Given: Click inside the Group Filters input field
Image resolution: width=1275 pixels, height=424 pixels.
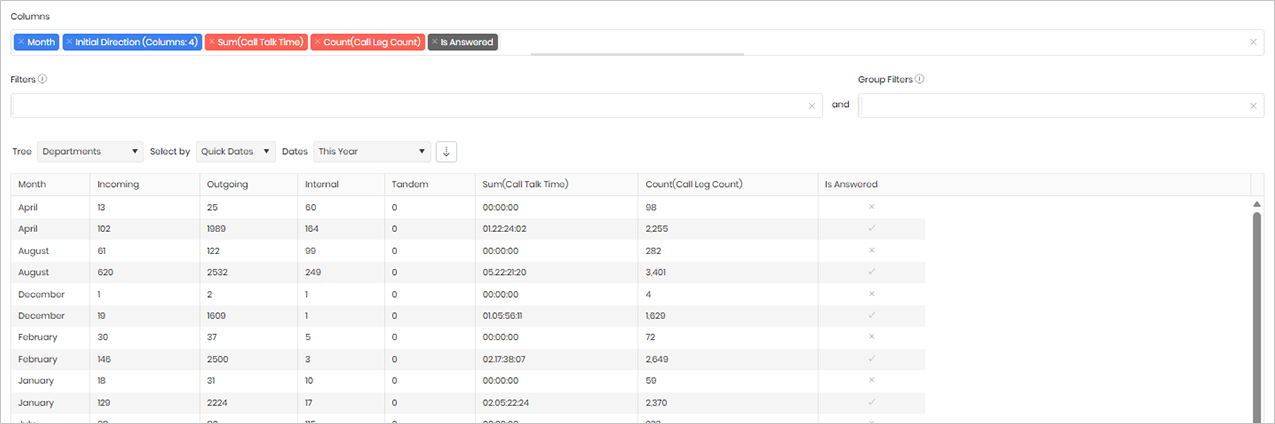Looking at the screenshot, I should pos(1061,106).
